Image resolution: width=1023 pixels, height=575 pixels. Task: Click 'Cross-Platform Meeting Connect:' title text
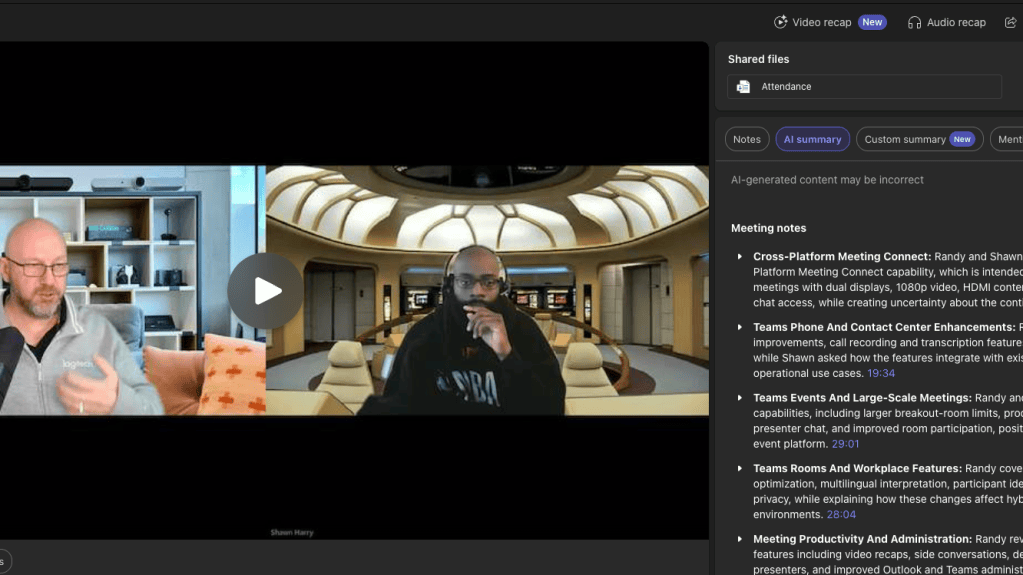tap(842, 256)
